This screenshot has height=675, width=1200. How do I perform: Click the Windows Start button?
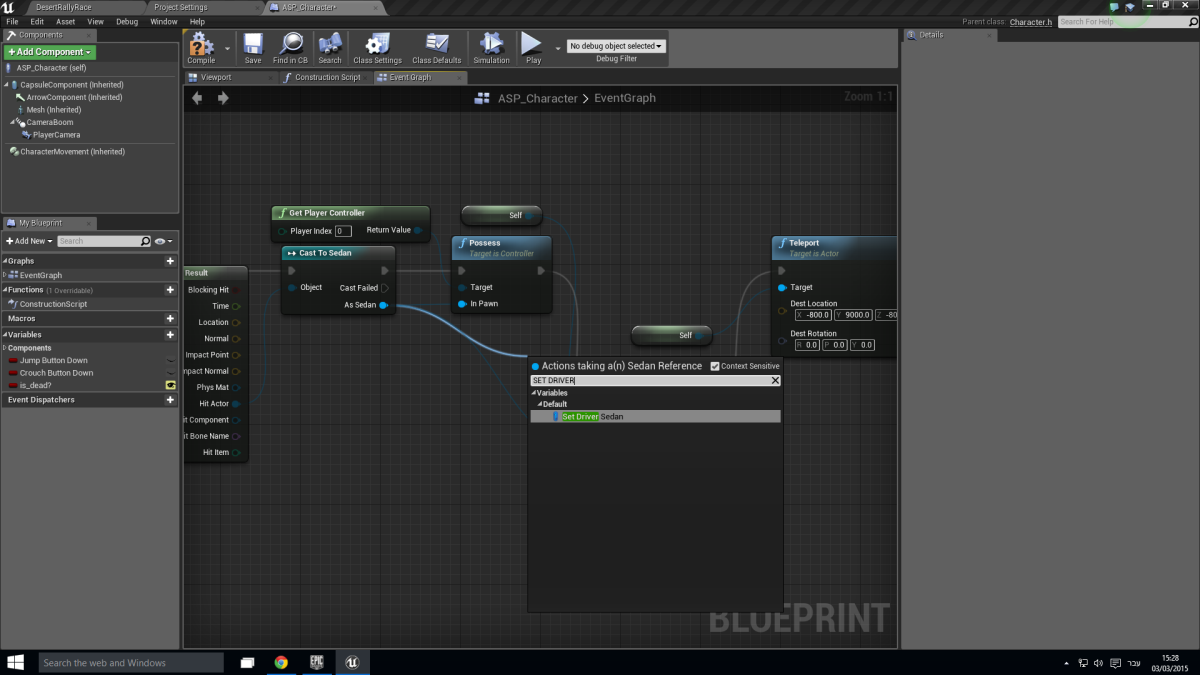click(16, 662)
